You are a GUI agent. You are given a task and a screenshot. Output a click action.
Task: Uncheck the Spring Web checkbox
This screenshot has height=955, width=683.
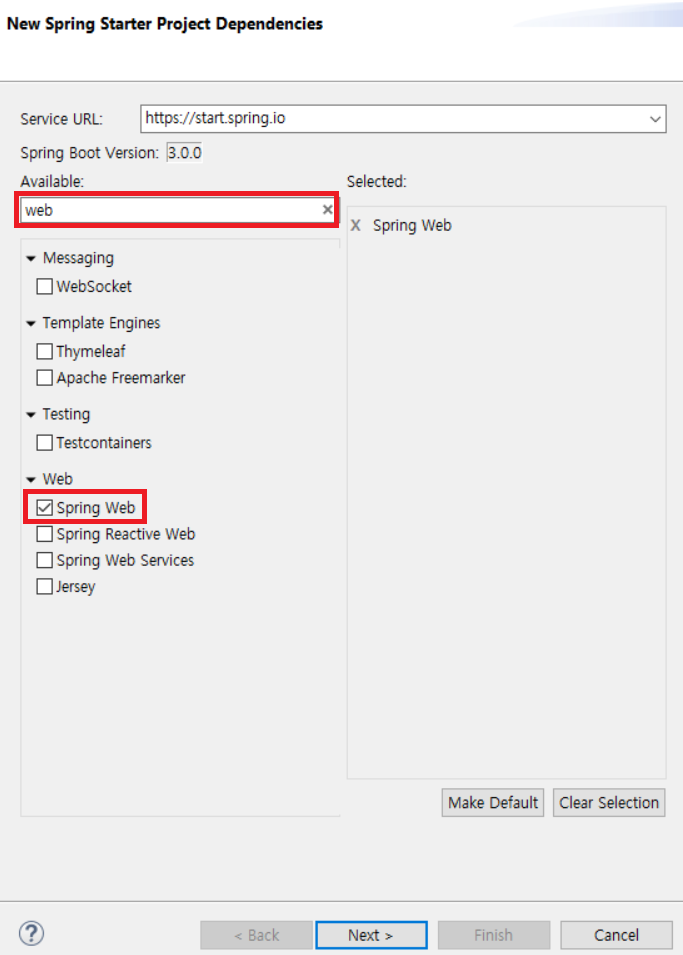[44, 507]
